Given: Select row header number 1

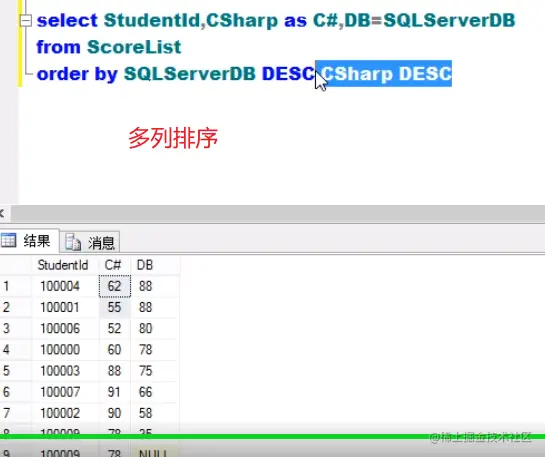Looking at the screenshot, I should [16, 286].
